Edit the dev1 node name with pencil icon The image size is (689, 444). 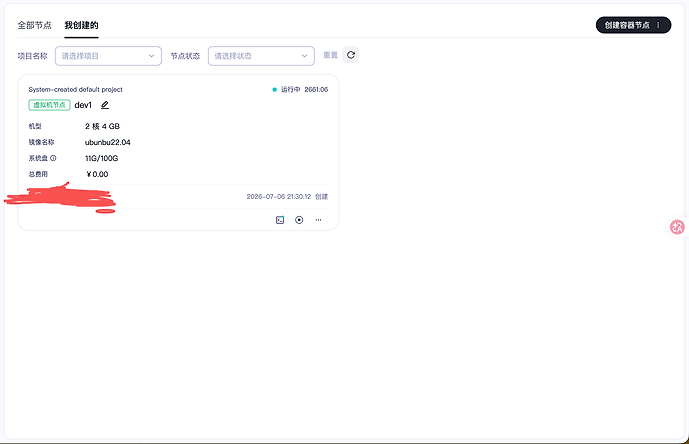pyautogui.click(x=105, y=105)
